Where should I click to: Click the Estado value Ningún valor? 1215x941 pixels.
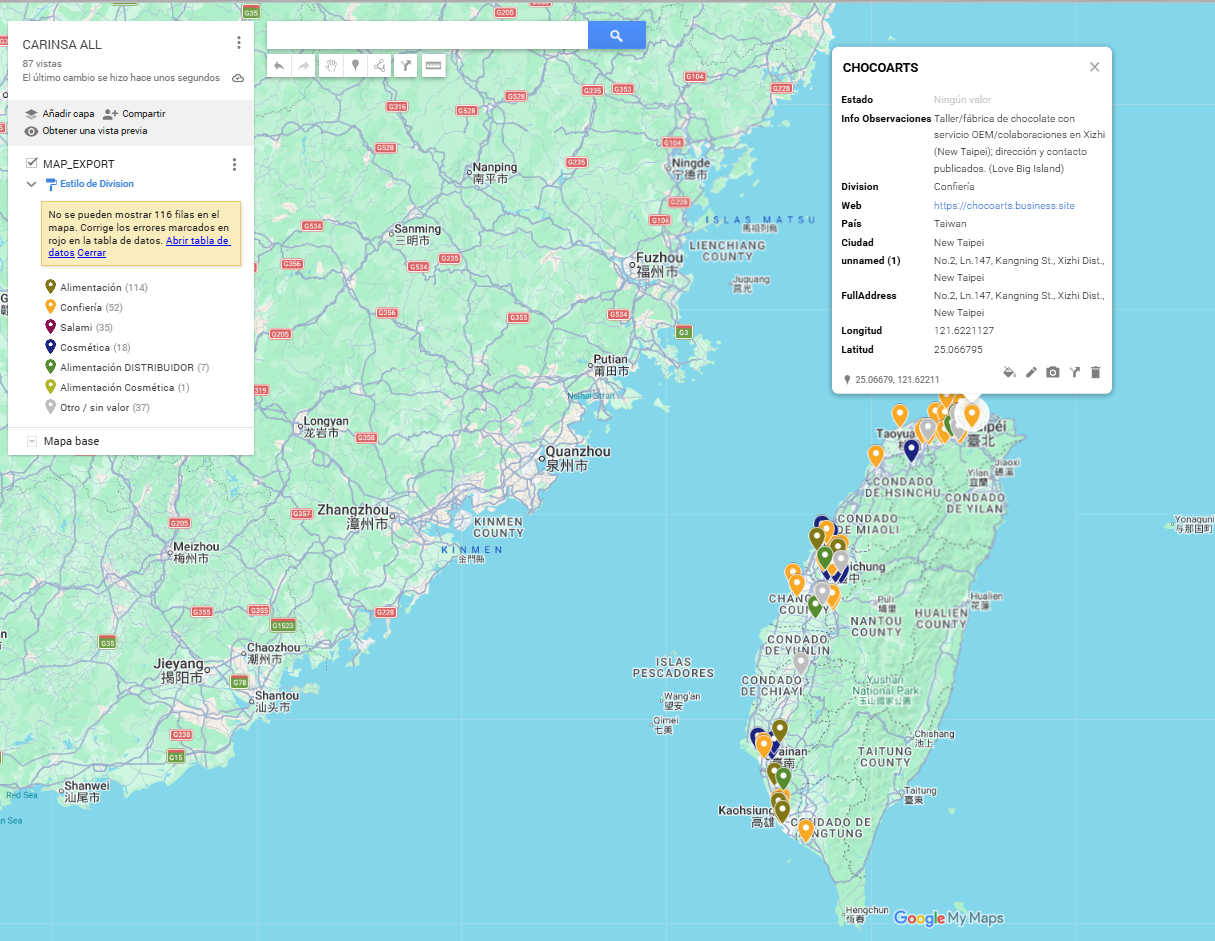click(963, 100)
